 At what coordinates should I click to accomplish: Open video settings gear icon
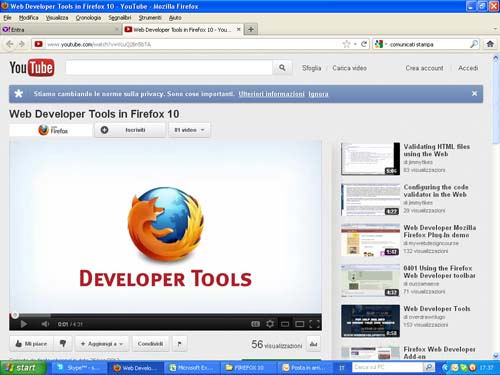point(270,324)
